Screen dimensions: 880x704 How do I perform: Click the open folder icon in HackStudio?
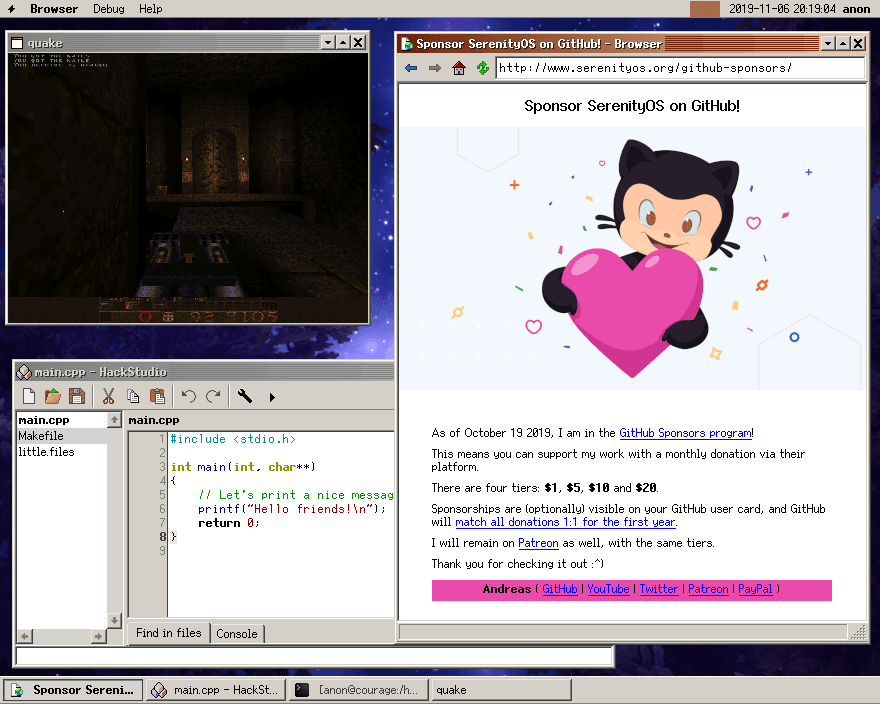tap(53, 397)
